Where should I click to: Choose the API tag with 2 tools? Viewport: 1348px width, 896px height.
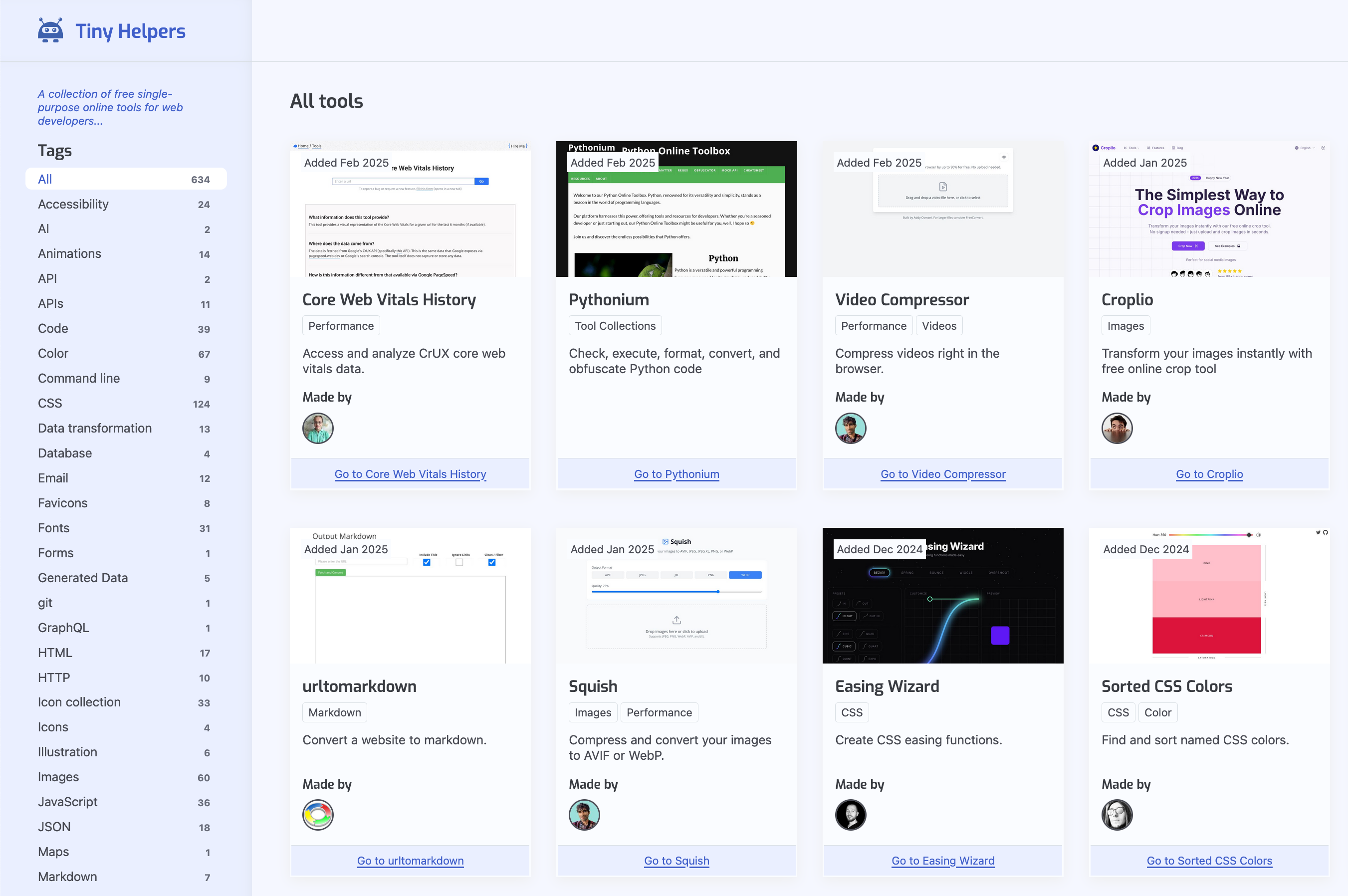126,279
